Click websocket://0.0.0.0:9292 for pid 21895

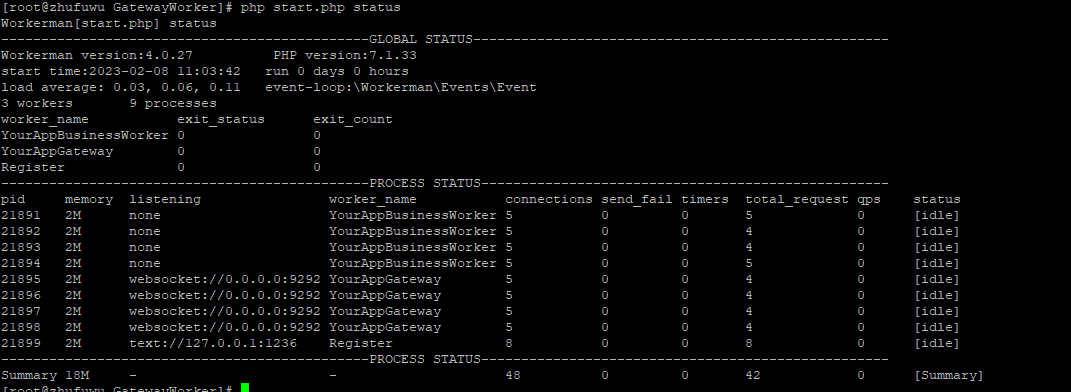[x=225, y=279]
